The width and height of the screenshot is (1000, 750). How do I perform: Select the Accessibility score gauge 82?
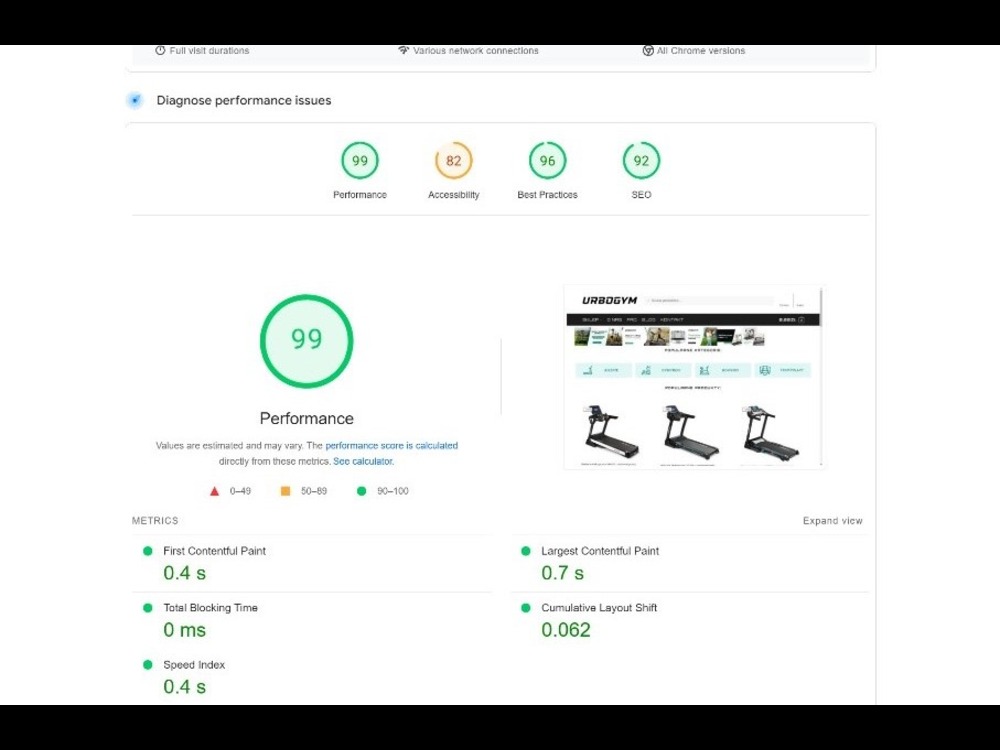point(453,161)
